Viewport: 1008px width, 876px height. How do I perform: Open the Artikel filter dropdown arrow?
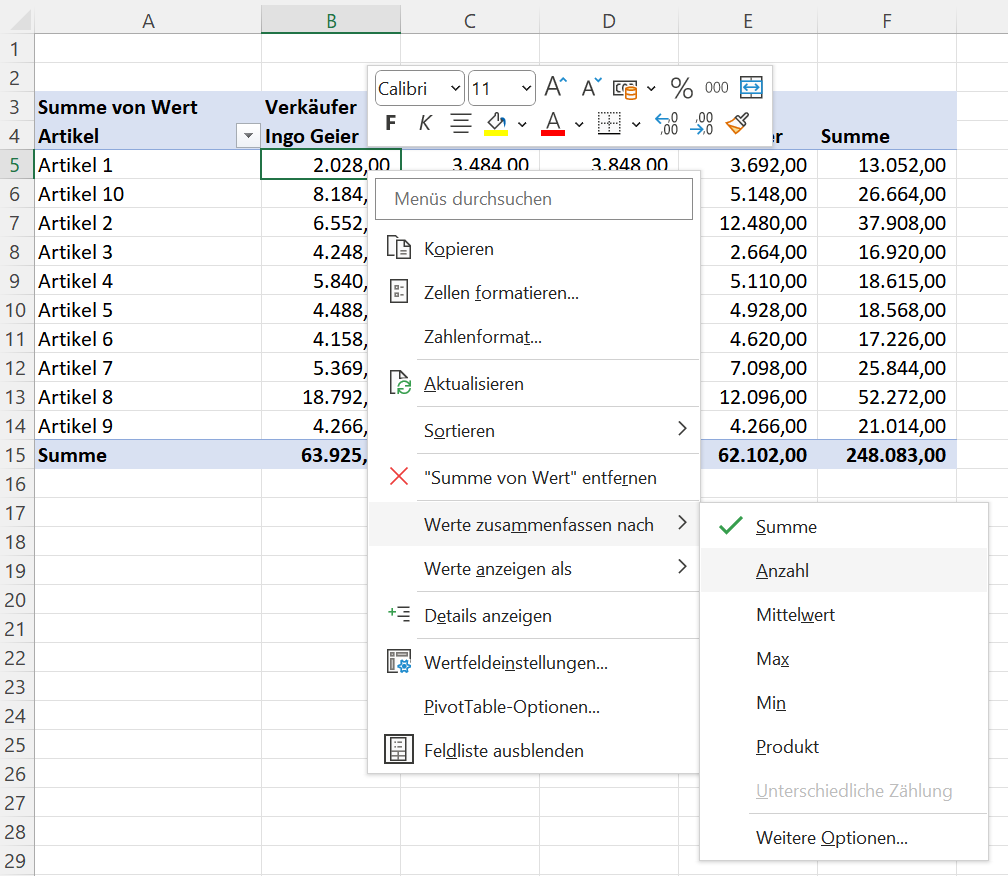coord(247,137)
